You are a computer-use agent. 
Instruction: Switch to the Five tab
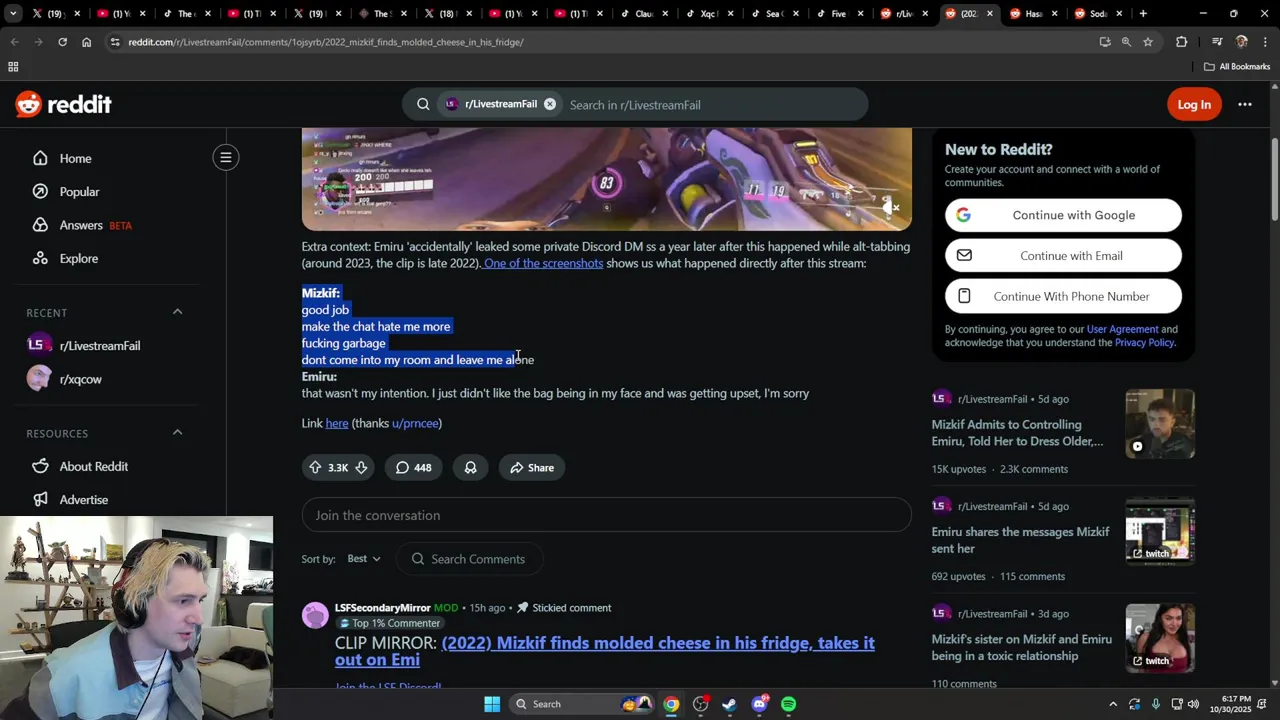point(839,14)
